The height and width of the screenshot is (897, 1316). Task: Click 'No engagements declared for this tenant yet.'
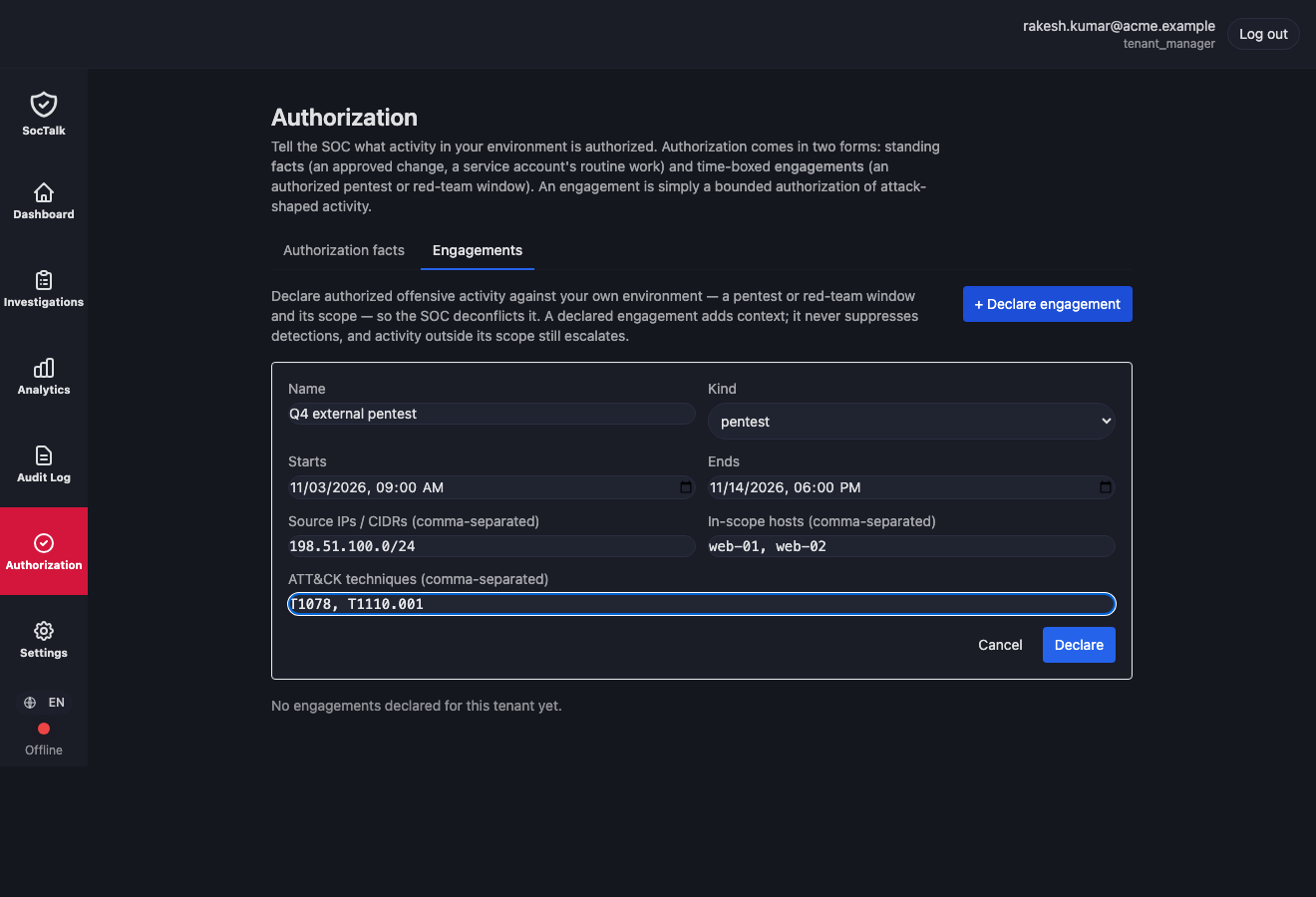(417, 706)
